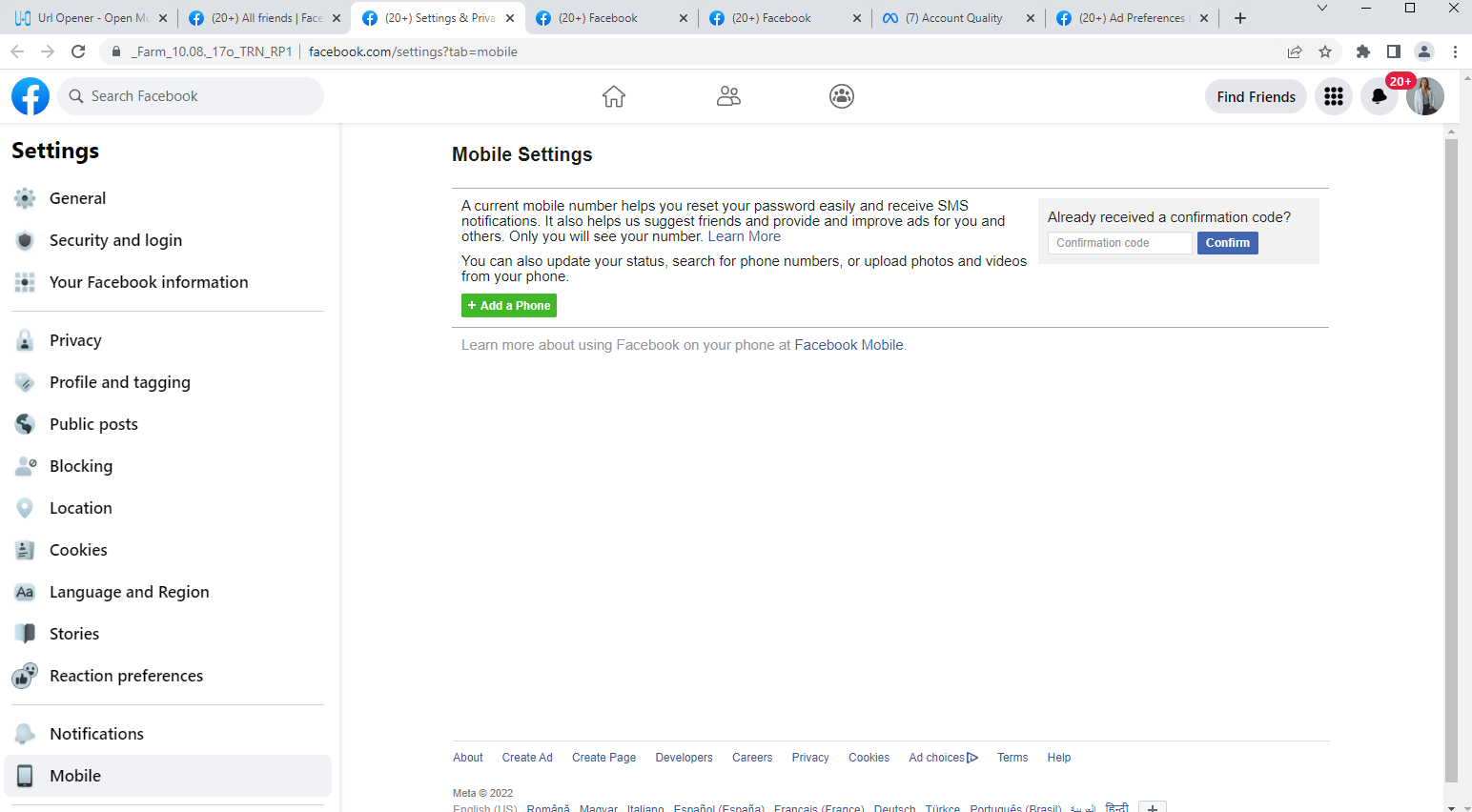Open the Privacy settings section

pyautogui.click(x=168, y=340)
